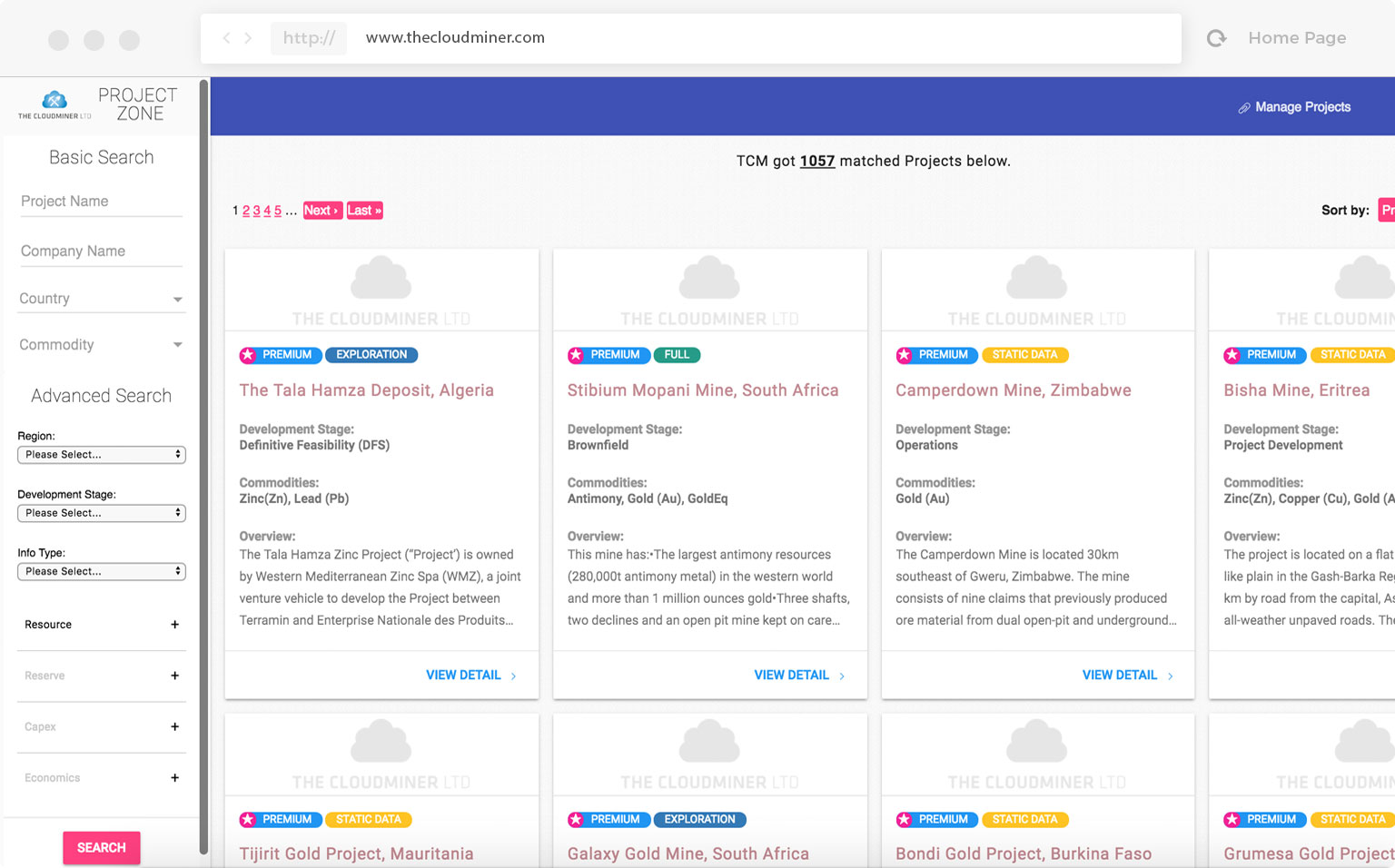Viewport: 1395px width, 868px height.
Task: Click chevron arrow beside Camperdown VIEW DETAIL
Action: [x=1170, y=676]
